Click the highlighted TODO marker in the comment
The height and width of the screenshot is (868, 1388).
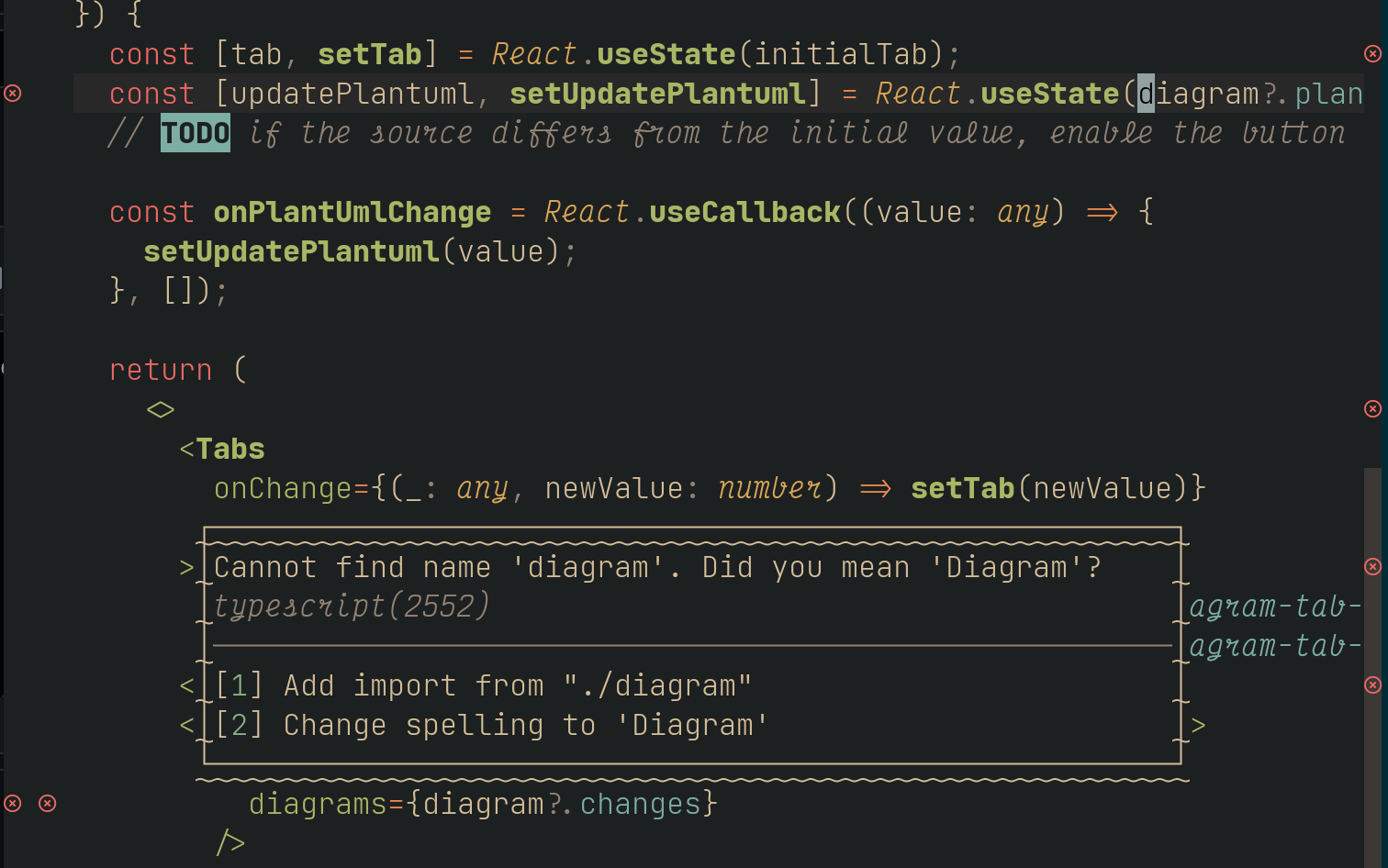195,132
